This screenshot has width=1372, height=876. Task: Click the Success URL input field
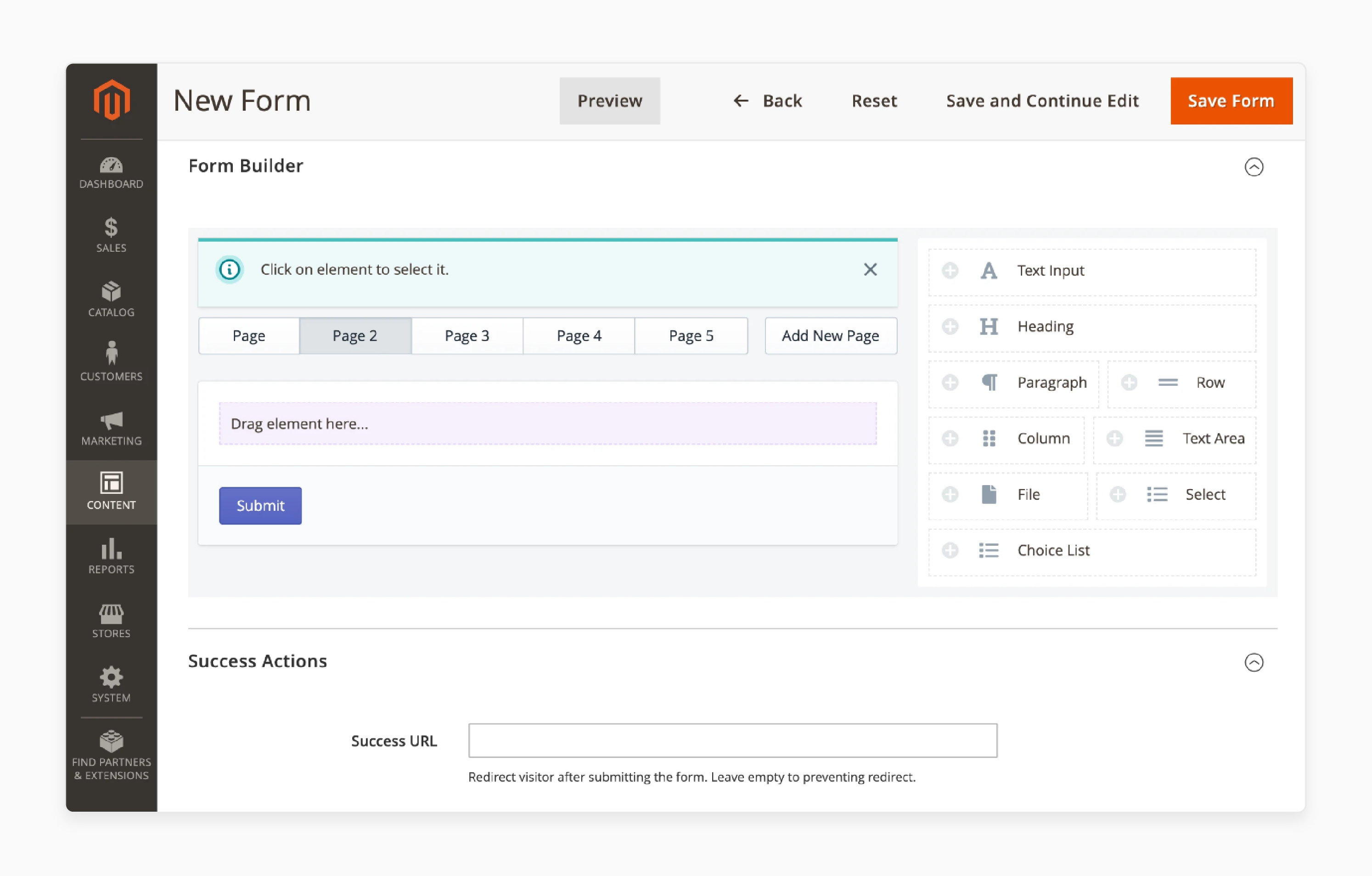click(x=733, y=740)
